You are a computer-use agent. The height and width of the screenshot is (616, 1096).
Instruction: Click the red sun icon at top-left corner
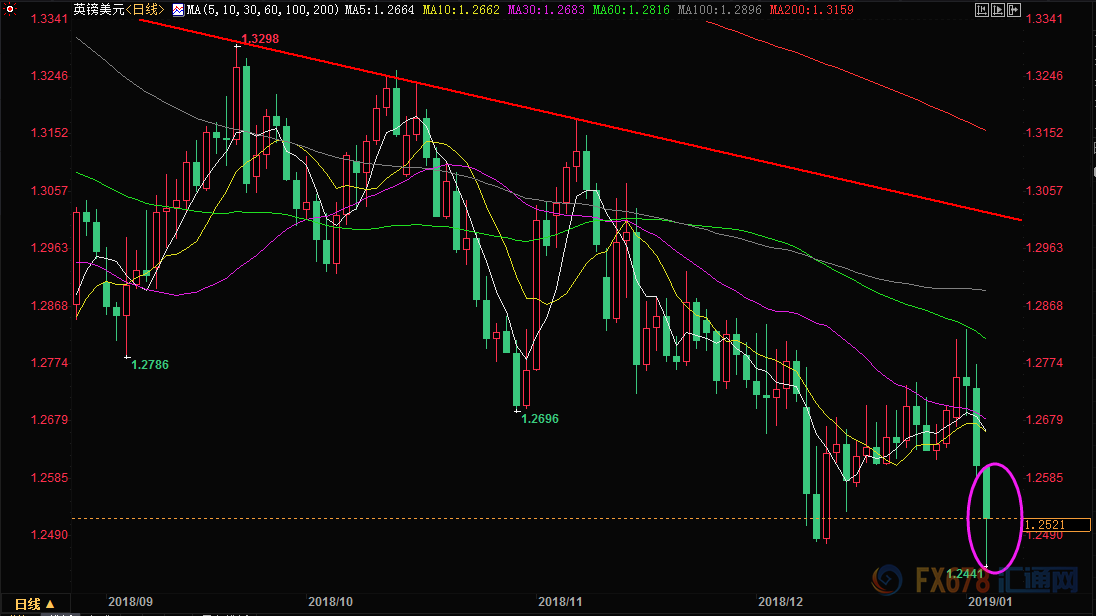[8, 9]
